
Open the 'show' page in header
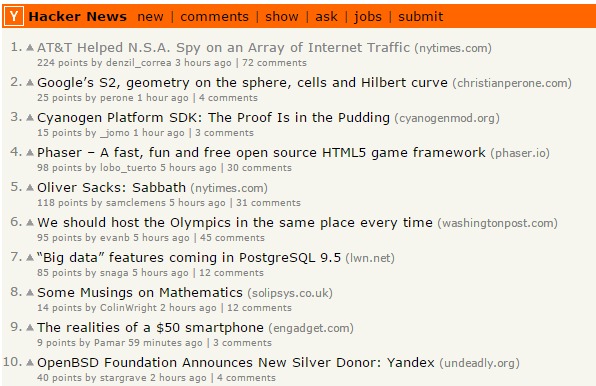coord(282,17)
